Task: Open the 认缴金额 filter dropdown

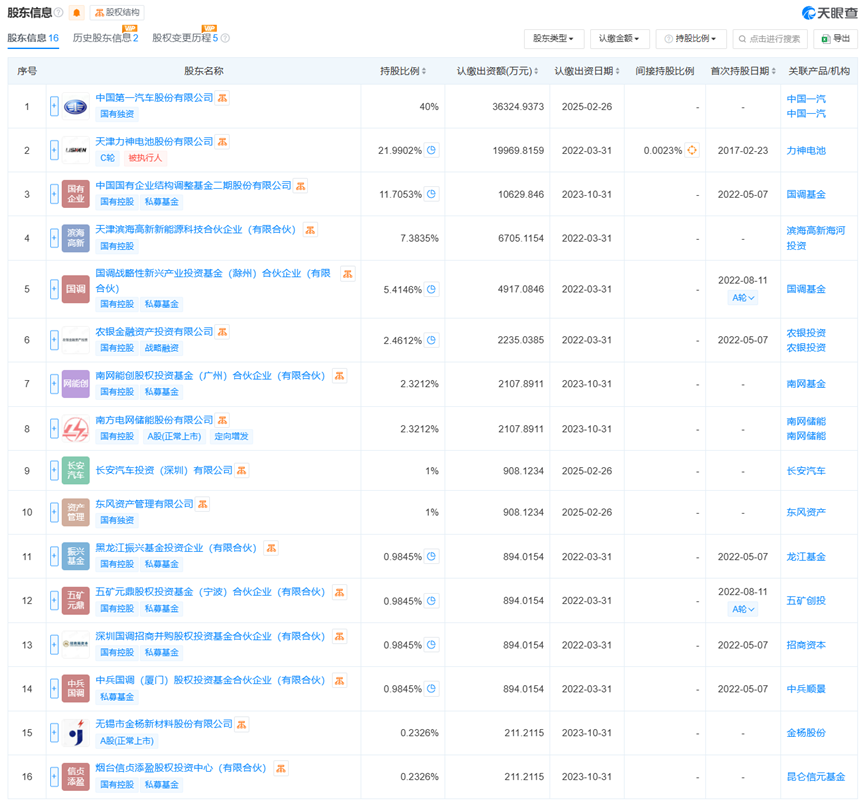Action: pyautogui.click(x=620, y=39)
